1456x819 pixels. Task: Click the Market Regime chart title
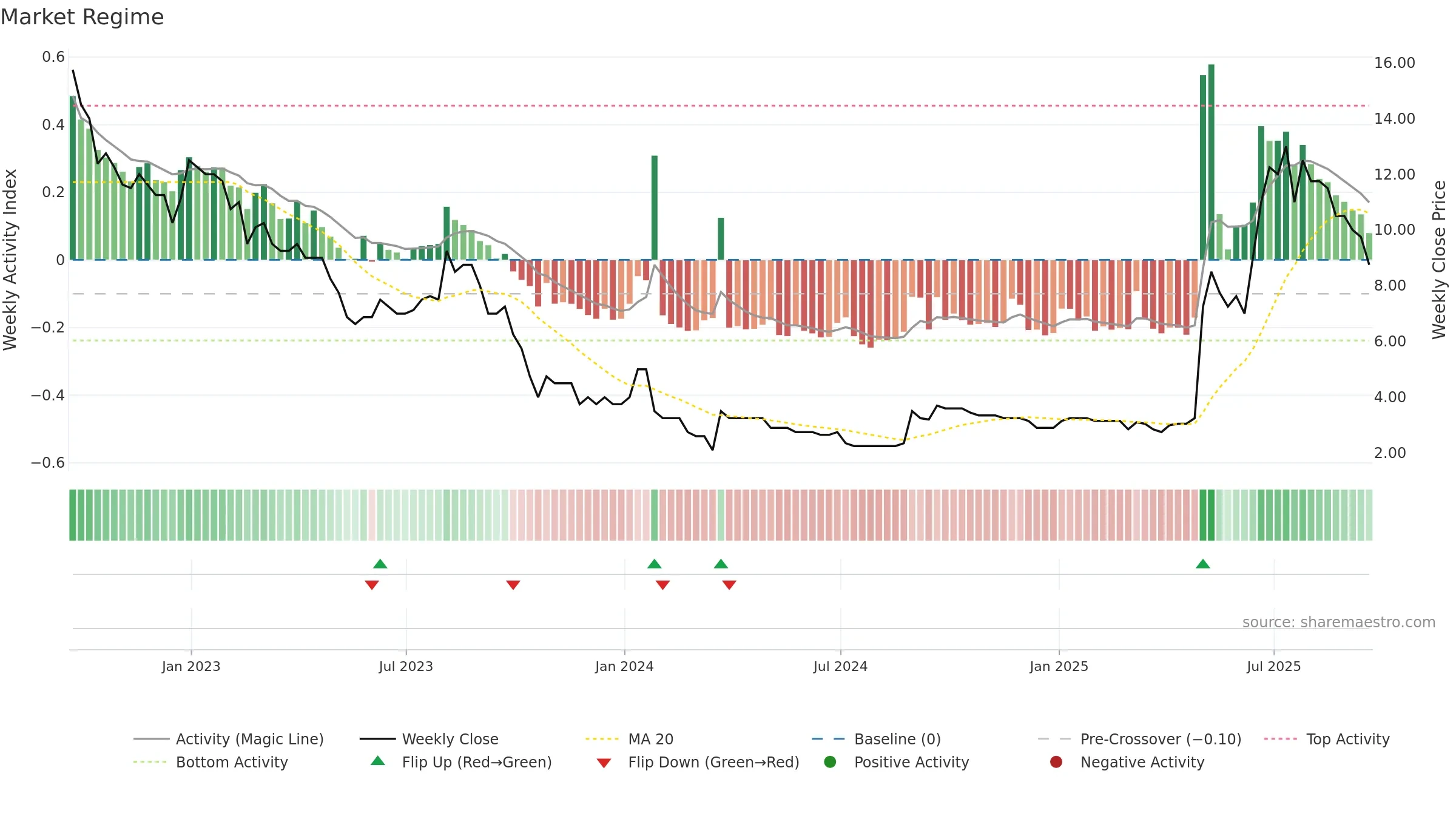[x=83, y=17]
